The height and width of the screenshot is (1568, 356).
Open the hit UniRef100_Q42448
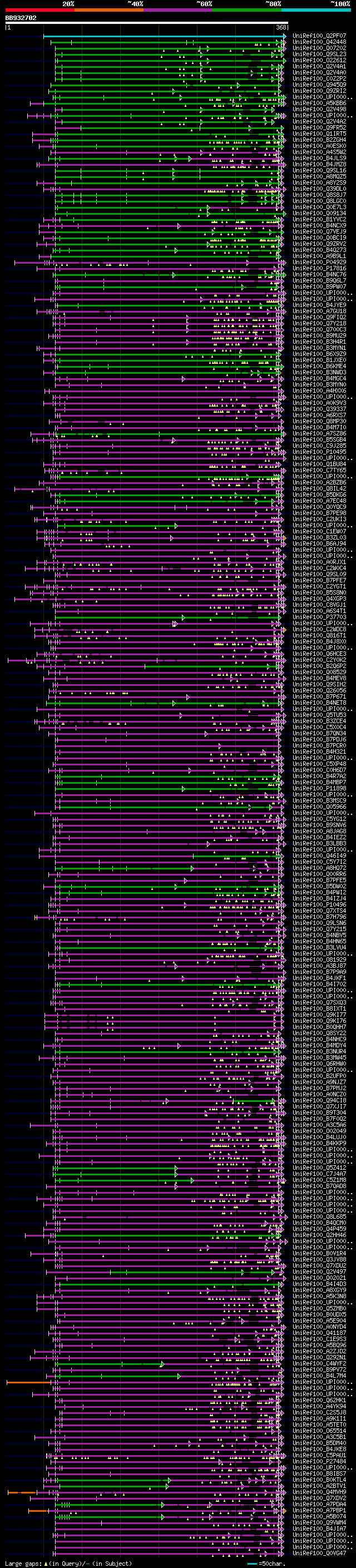click(x=319, y=42)
